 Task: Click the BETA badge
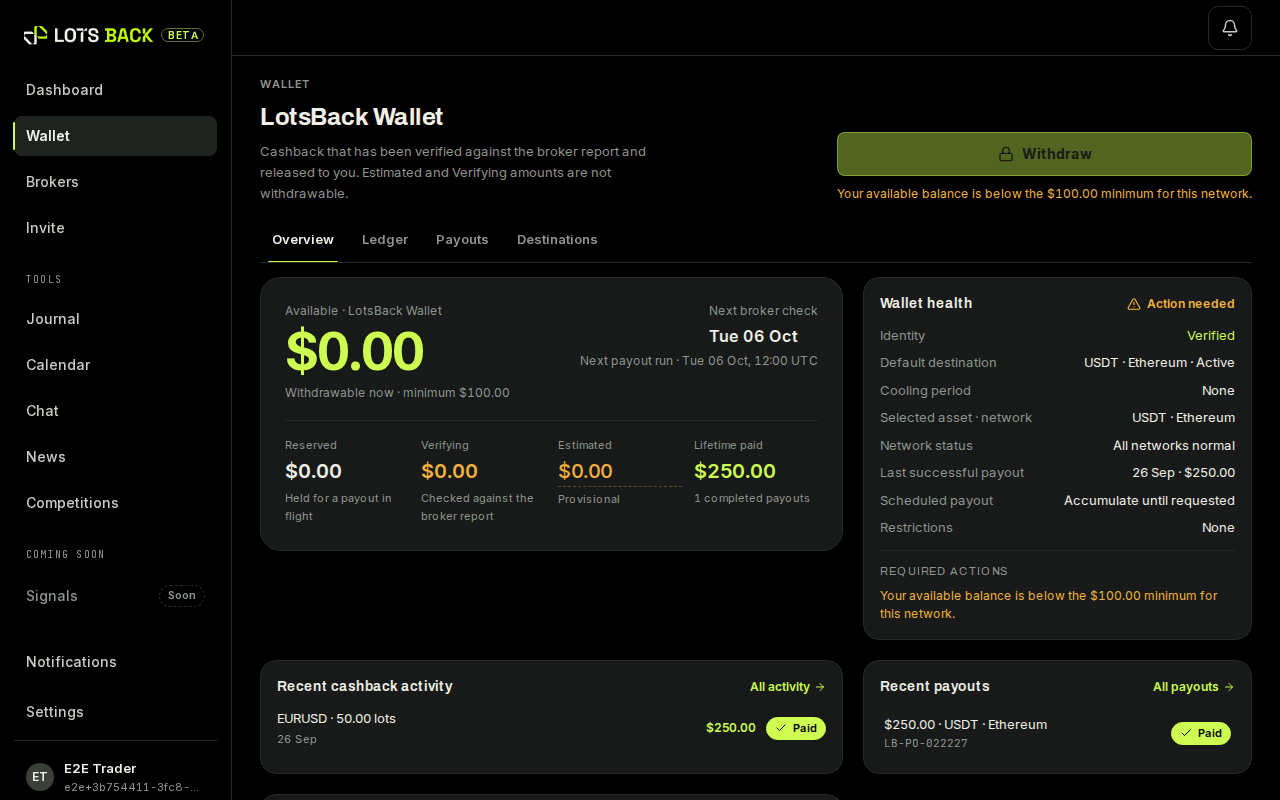(182, 35)
